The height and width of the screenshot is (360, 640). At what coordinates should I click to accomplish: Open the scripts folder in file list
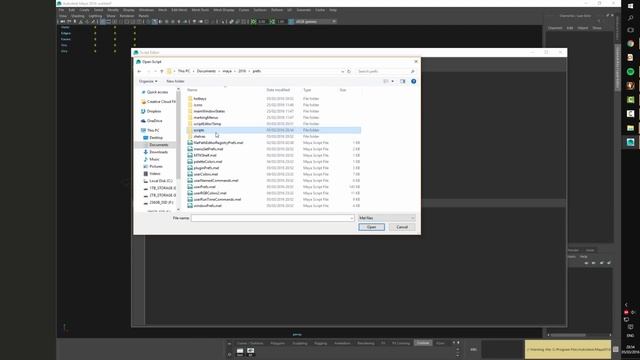point(273,130)
